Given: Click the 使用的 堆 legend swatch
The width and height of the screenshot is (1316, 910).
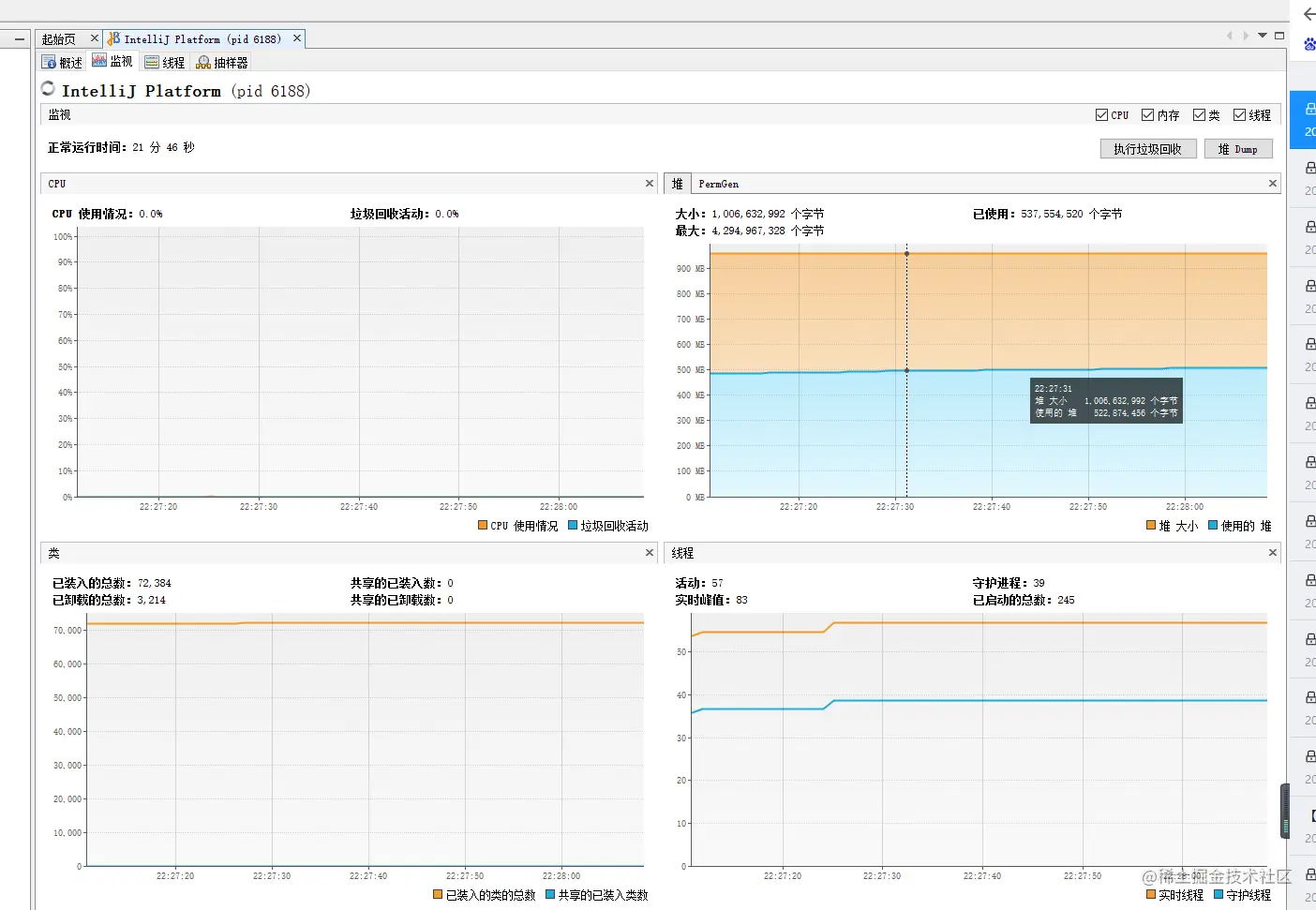Looking at the screenshot, I should [x=1213, y=526].
